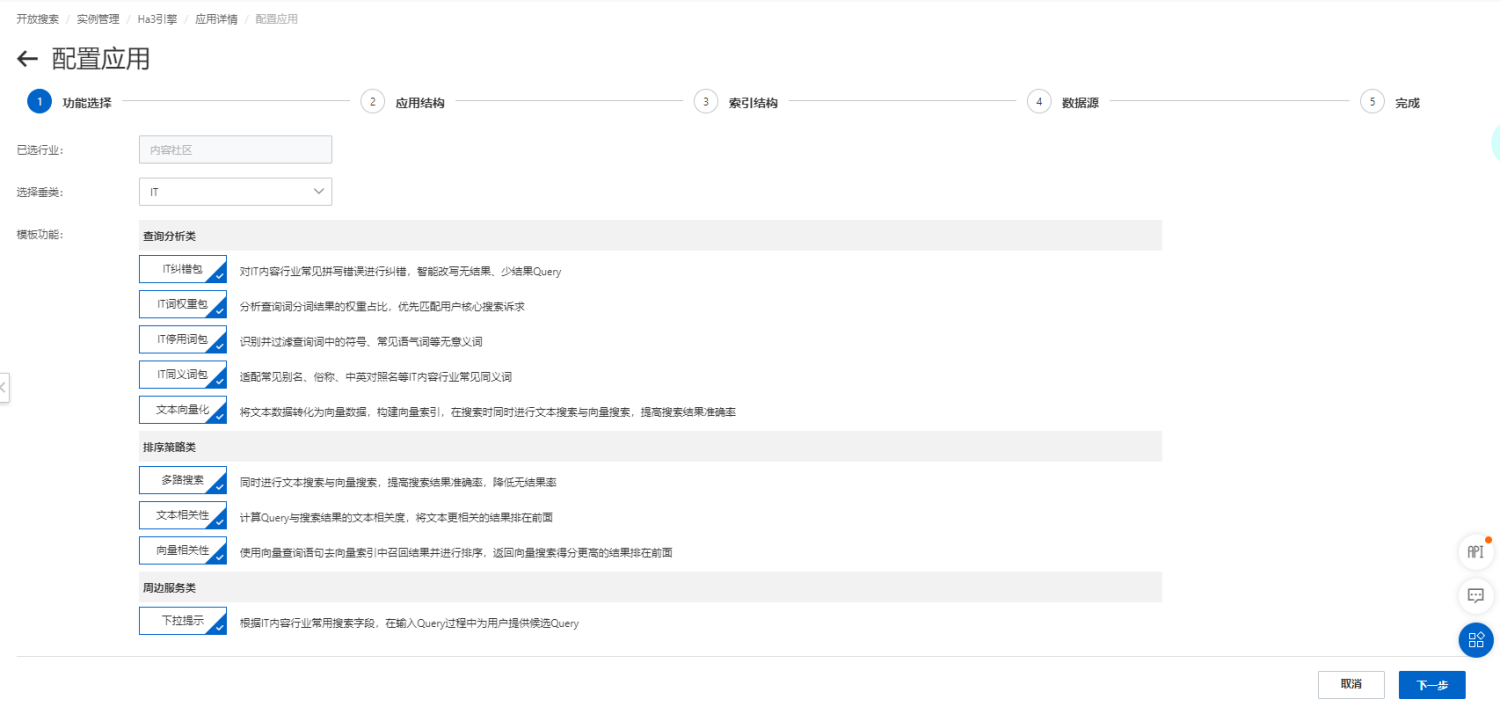The width and height of the screenshot is (1500, 714).
Task: Open the 实例管理 breadcrumb link
Action: tap(98, 19)
